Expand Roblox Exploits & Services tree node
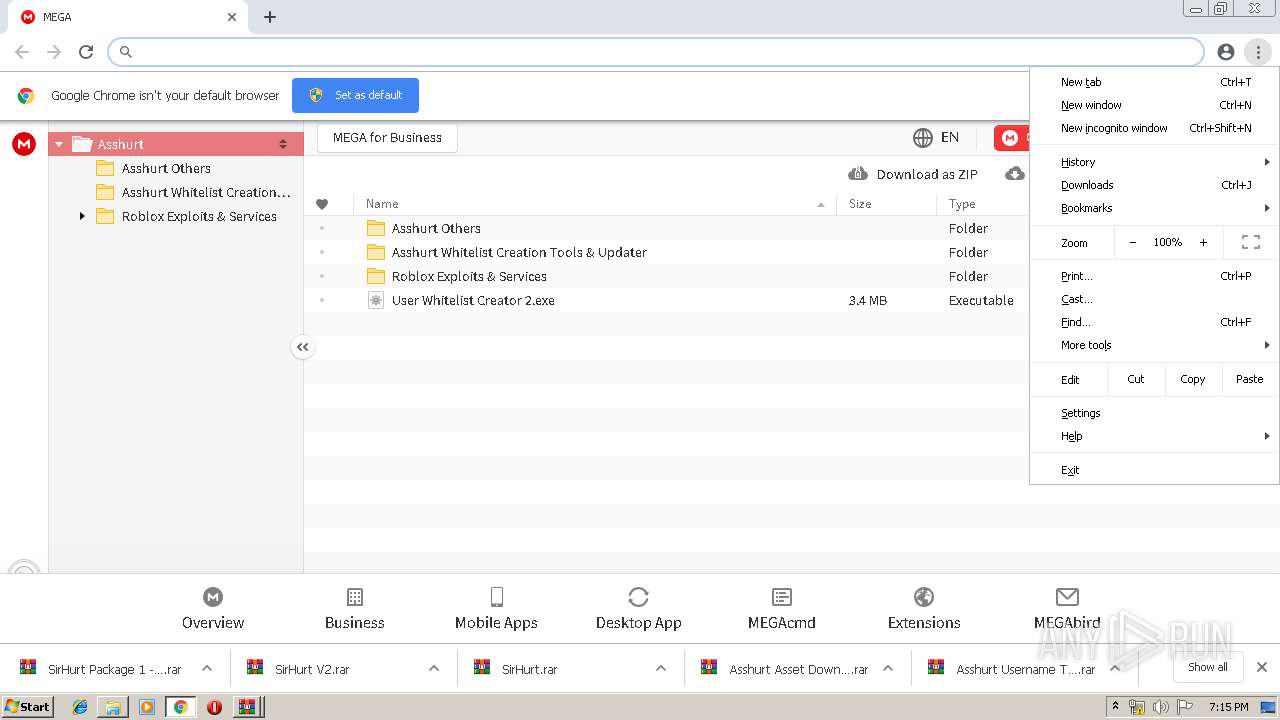The height and width of the screenshot is (720, 1280). 82,216
